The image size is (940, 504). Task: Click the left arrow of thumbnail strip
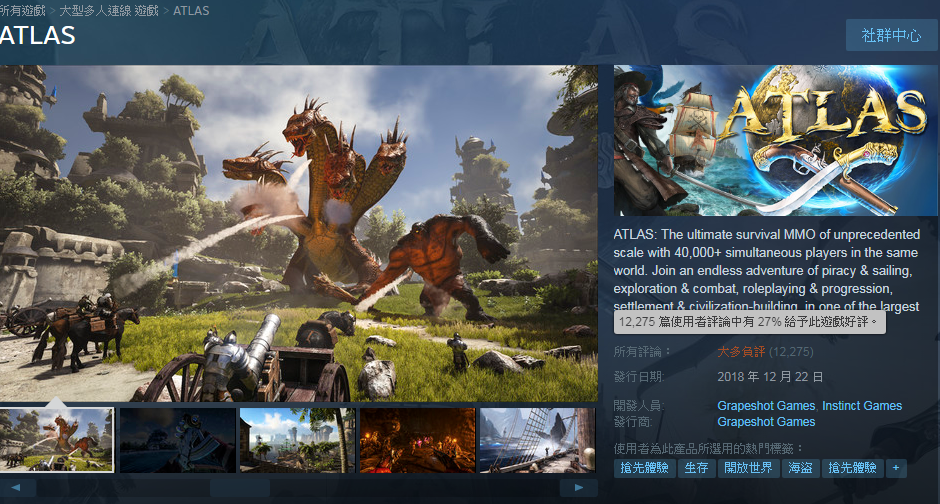[x=16, y=487]
